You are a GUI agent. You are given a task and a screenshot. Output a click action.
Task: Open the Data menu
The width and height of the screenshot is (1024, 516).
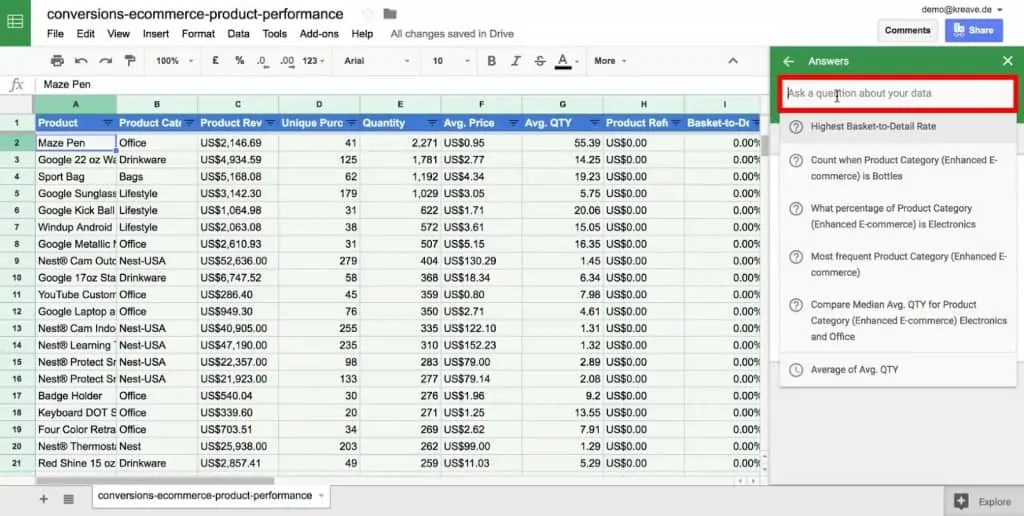pyautogui.click(x=238, y=33)
